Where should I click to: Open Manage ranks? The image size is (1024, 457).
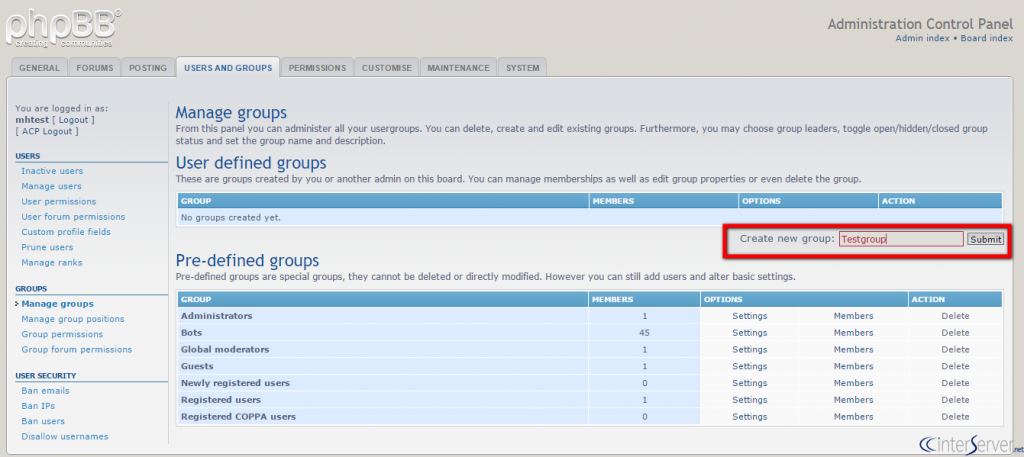tap(52, 262)
